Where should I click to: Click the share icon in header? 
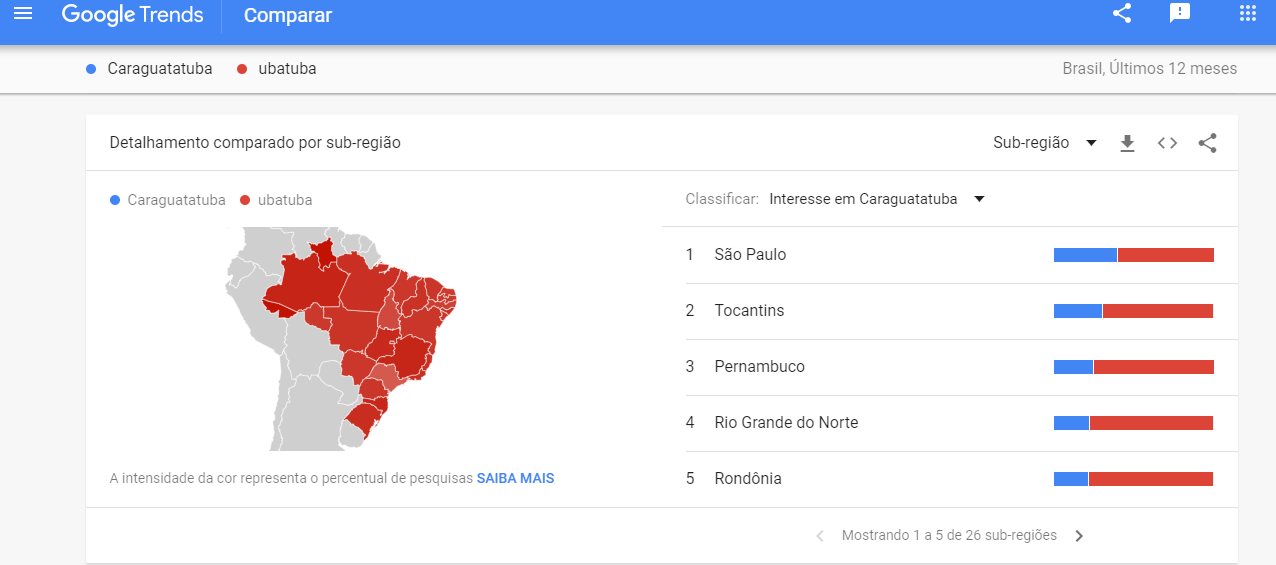(x=1122, y=14)
